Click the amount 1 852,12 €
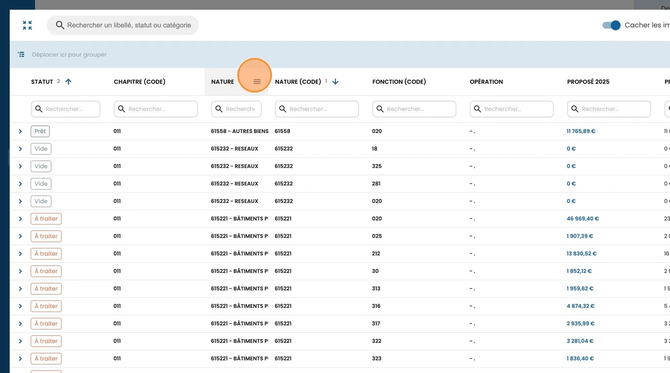The image size is (670, 373). click(x=579, y=271)
